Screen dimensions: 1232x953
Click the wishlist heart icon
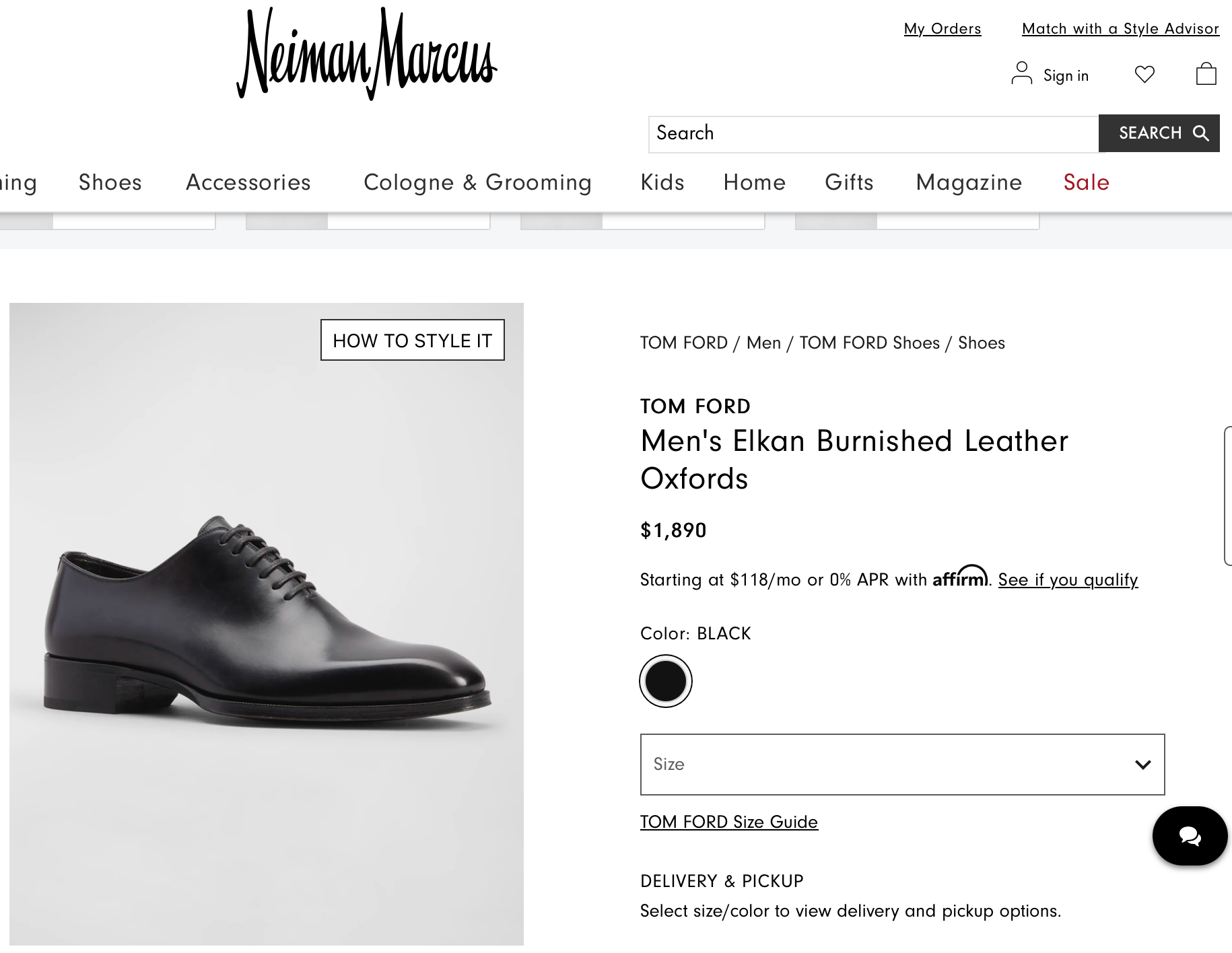click(x=1145, y=75)
